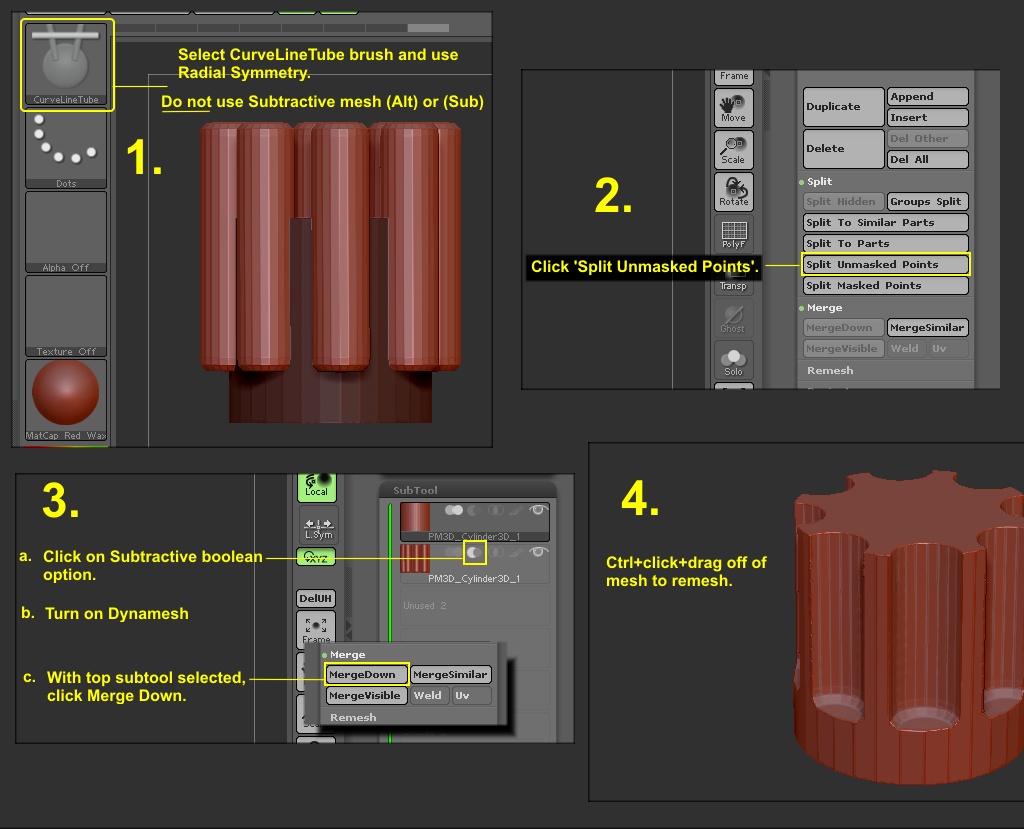Toggle Ghost transparency mode
The width and height of the screenshot is (1024, 829).
(733, 317)
